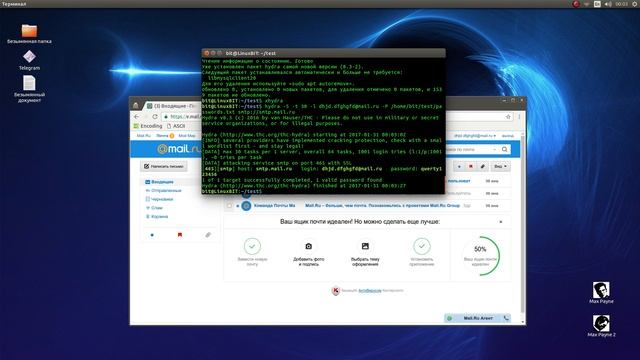Dismiss the mailbox improvement banner
The image size is (640, 360).
(x=501, y=222)
